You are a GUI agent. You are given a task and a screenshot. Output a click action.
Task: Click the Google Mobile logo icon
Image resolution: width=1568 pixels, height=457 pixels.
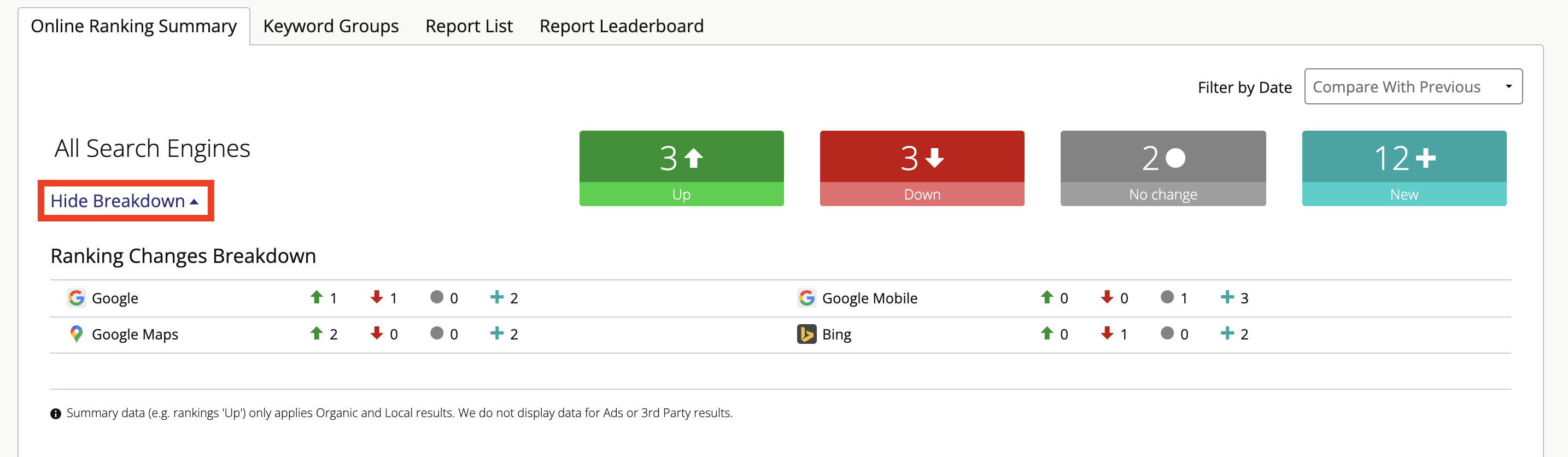806,297
